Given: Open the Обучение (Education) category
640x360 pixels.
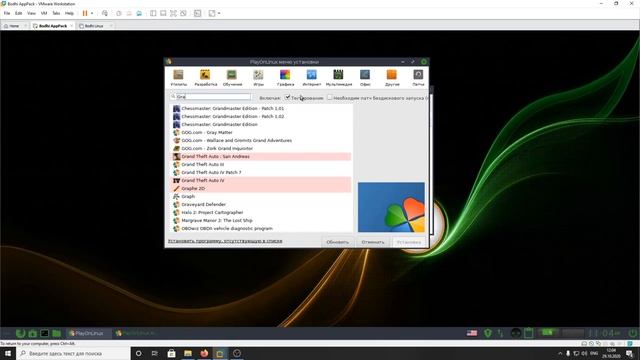Looking at the screenshot, I should point(232,78).
